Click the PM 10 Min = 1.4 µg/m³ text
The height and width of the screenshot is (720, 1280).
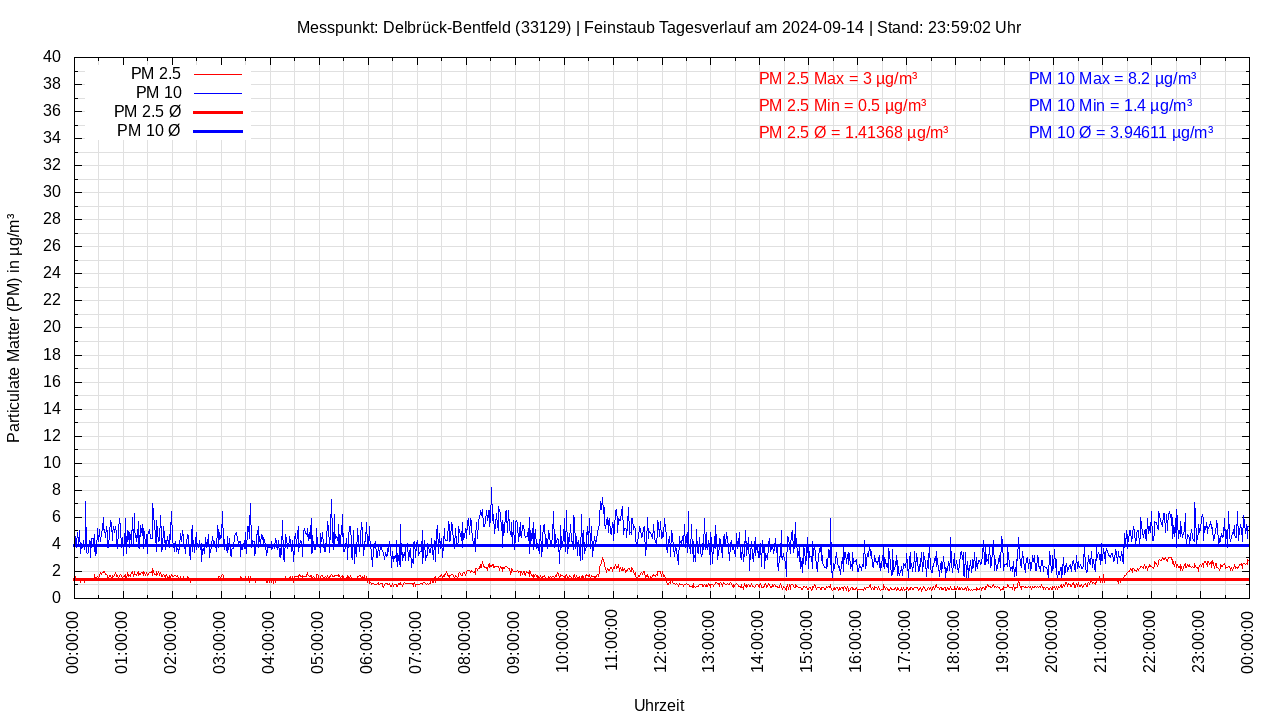click(1110, 105)
